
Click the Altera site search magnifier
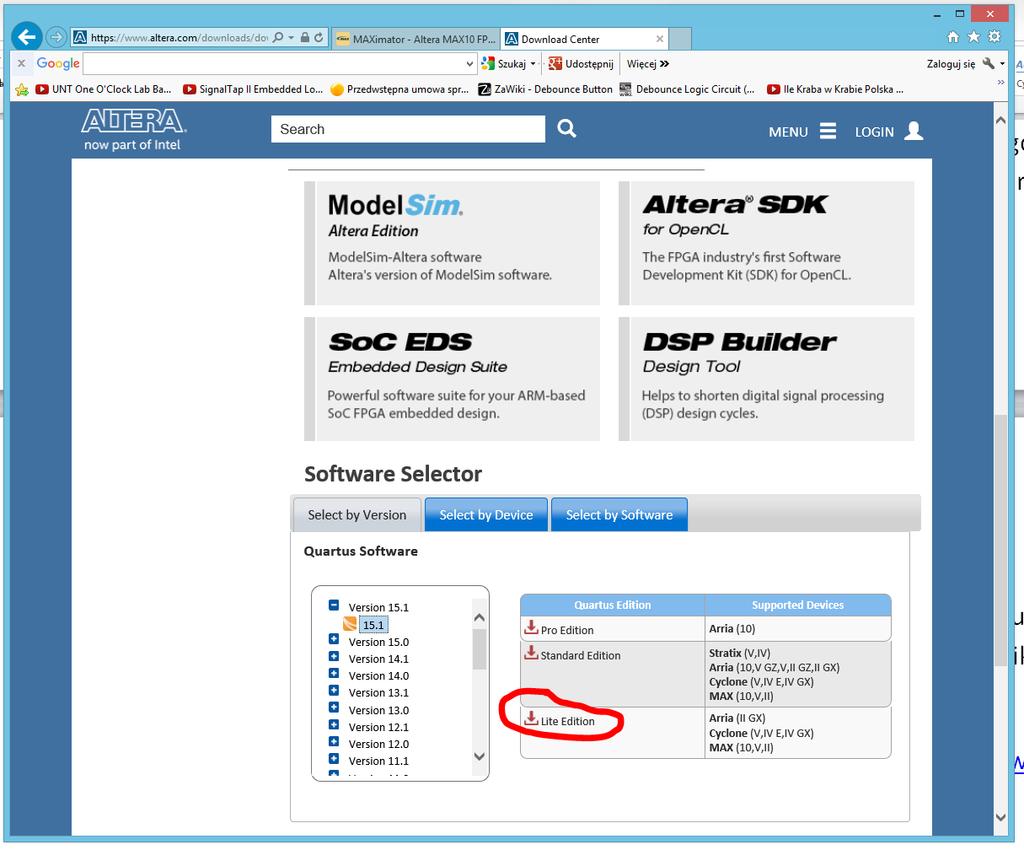(x=567, y=129)
